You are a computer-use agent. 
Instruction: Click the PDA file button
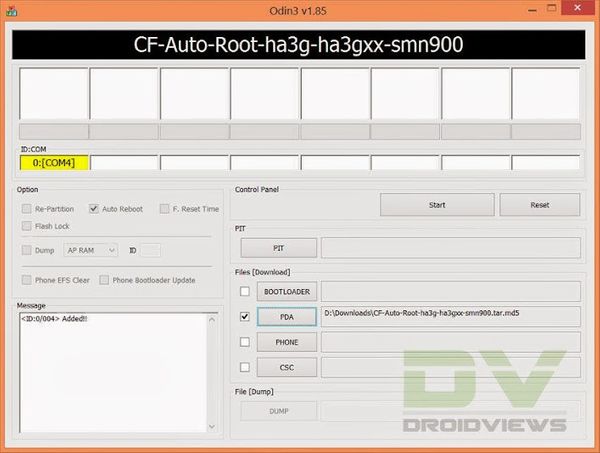click(287, 317)
